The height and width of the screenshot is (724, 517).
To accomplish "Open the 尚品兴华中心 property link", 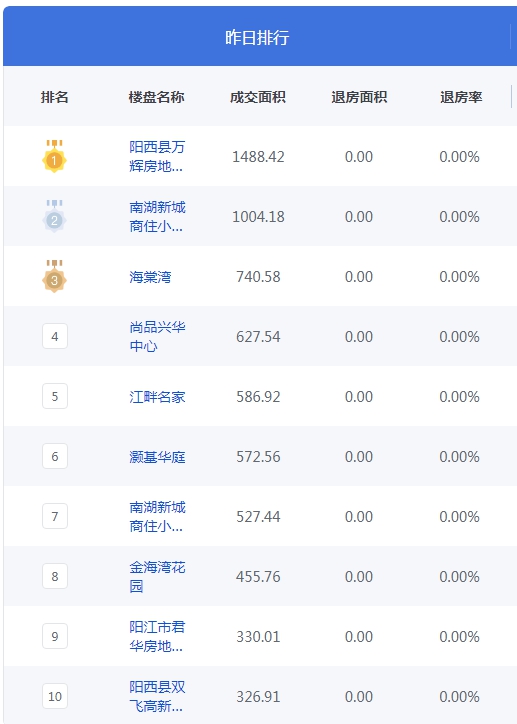I will pyautogui.click(x=157, y=336).
